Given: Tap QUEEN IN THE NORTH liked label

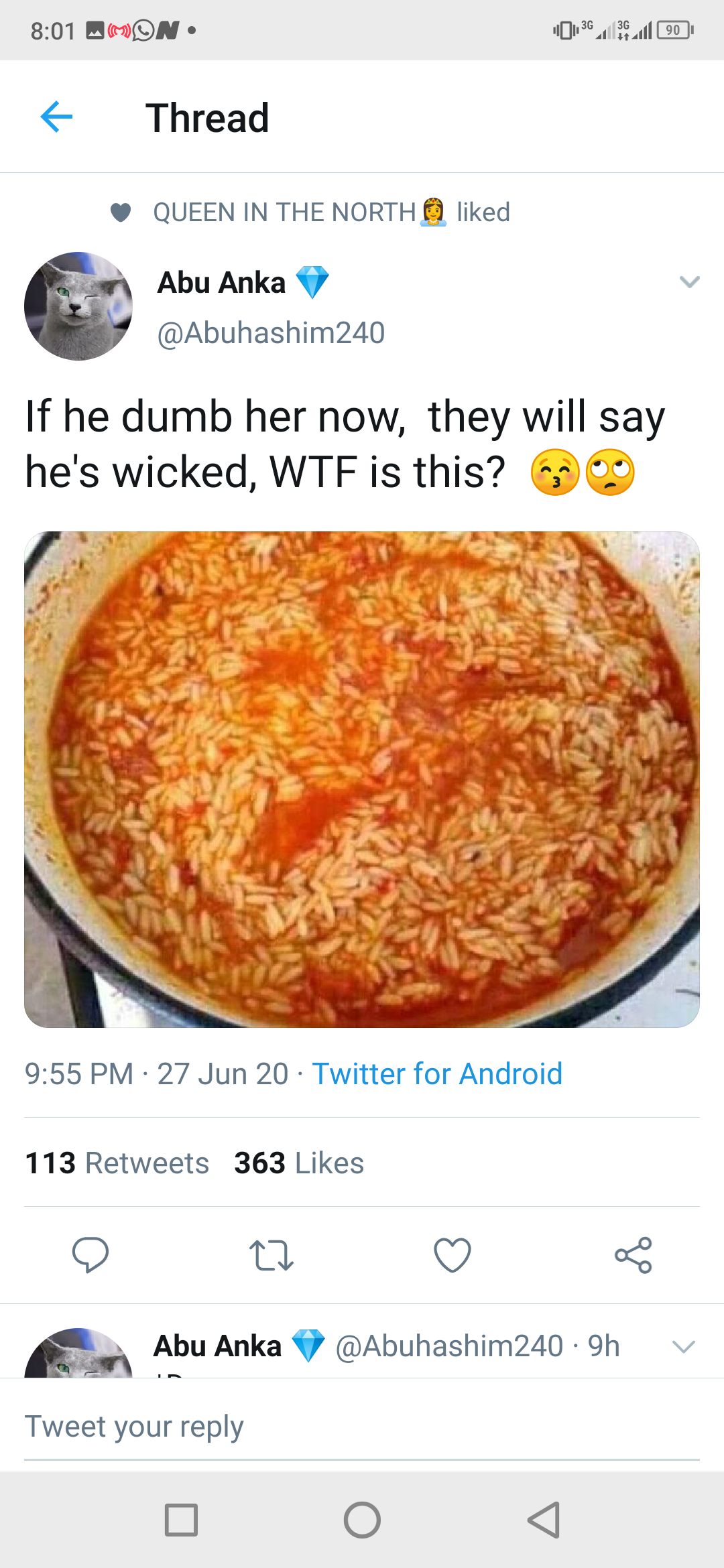Looking at the screenshot, I should (331, 212).
